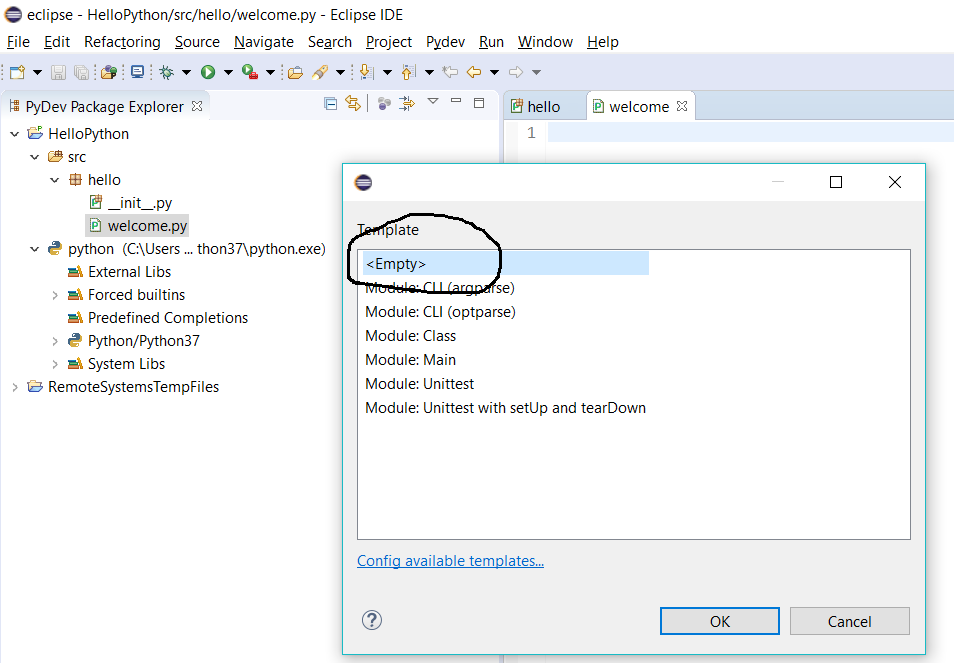Select Module: Unittest template
The width and height of the screenshot is (954, 663).
(x=419, y=384)
